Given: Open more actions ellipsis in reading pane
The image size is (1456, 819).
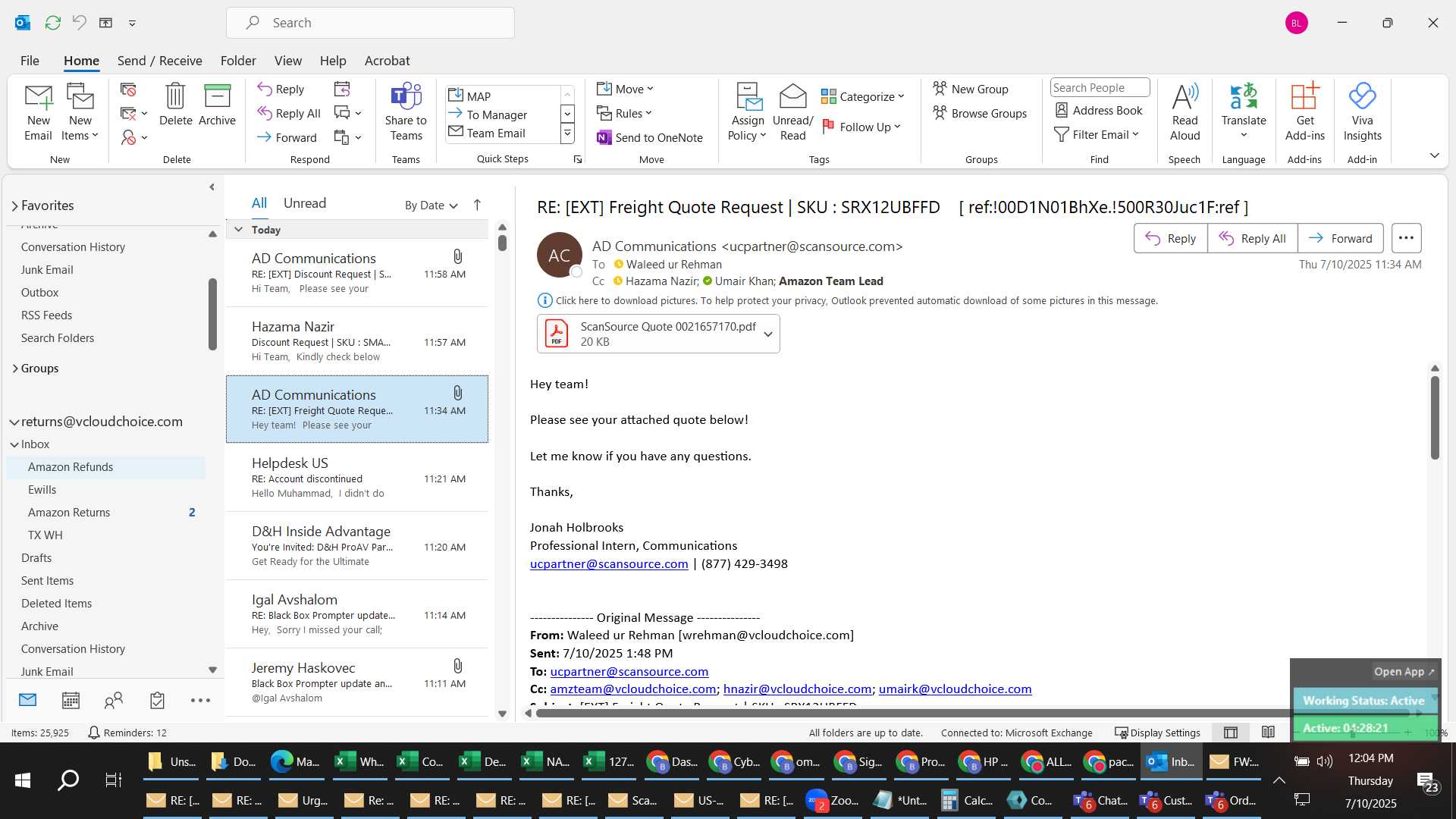Looking at the screenshot, I should point(1406,238).
